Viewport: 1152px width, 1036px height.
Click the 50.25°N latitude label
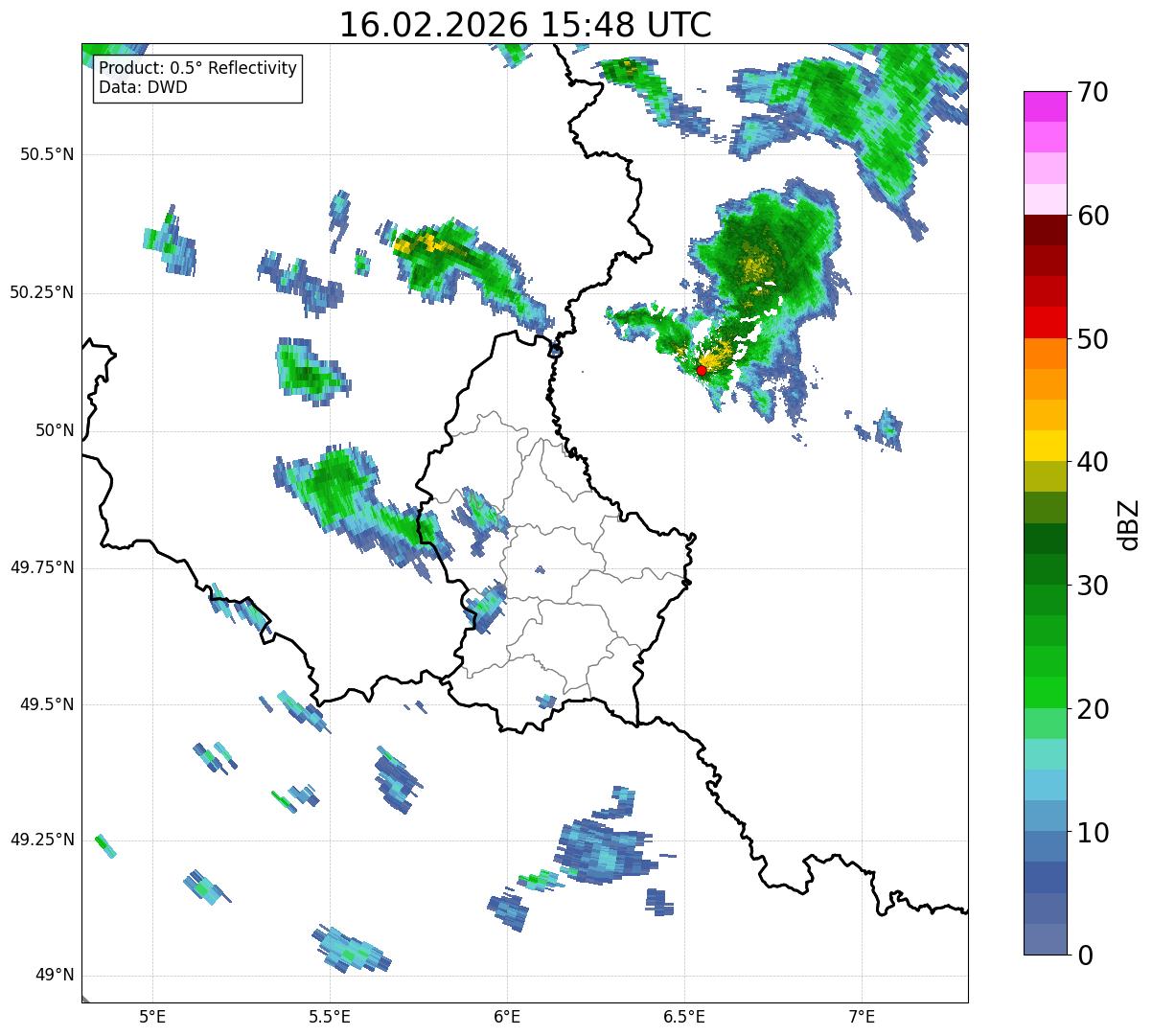click(x=42, y=292)
